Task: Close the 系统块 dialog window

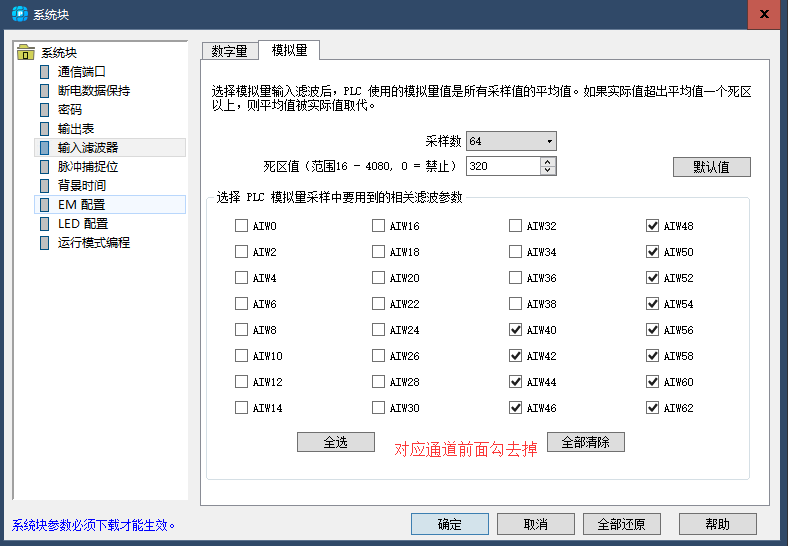Action: [764, 14]
